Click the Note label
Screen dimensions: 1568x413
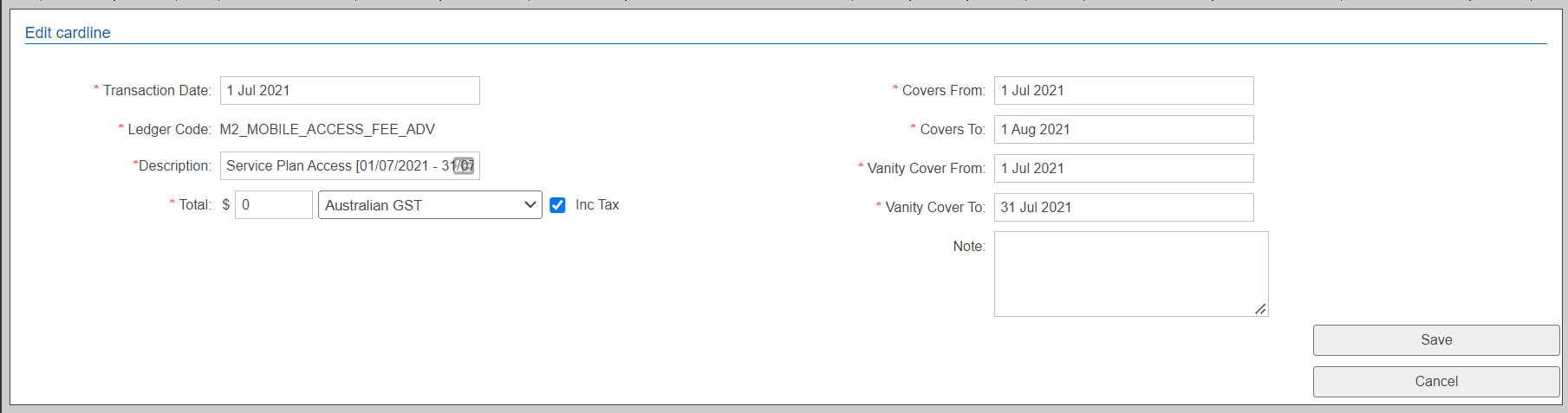(968, 247)
